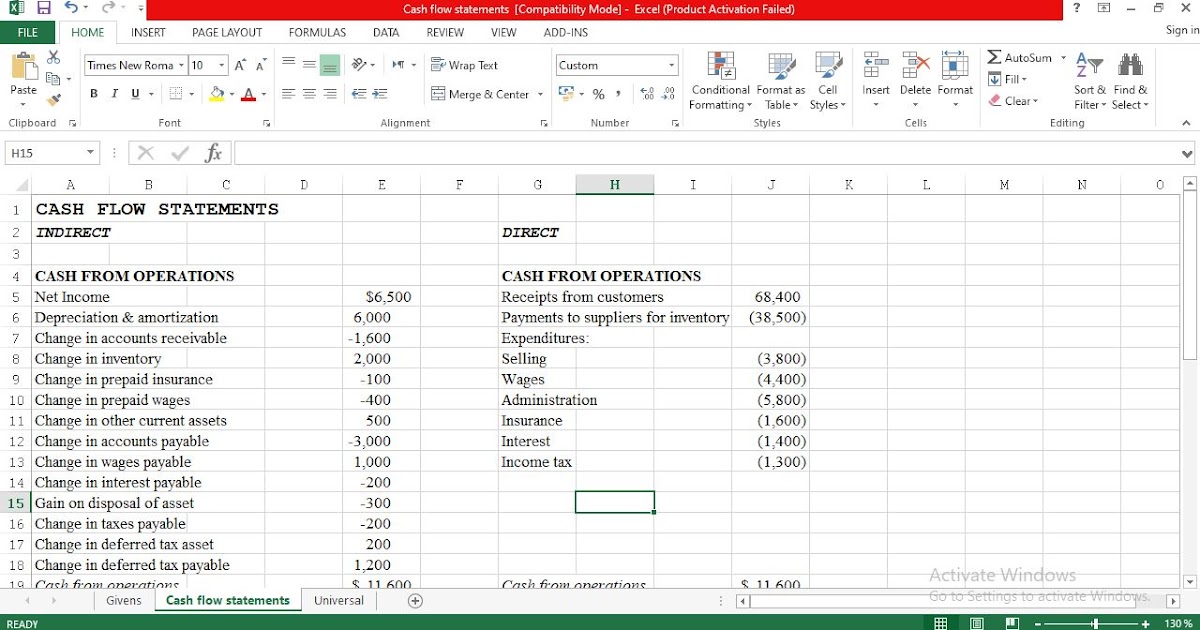
Task: Open Conditional Formatting menu
Action: click(720, 81)
